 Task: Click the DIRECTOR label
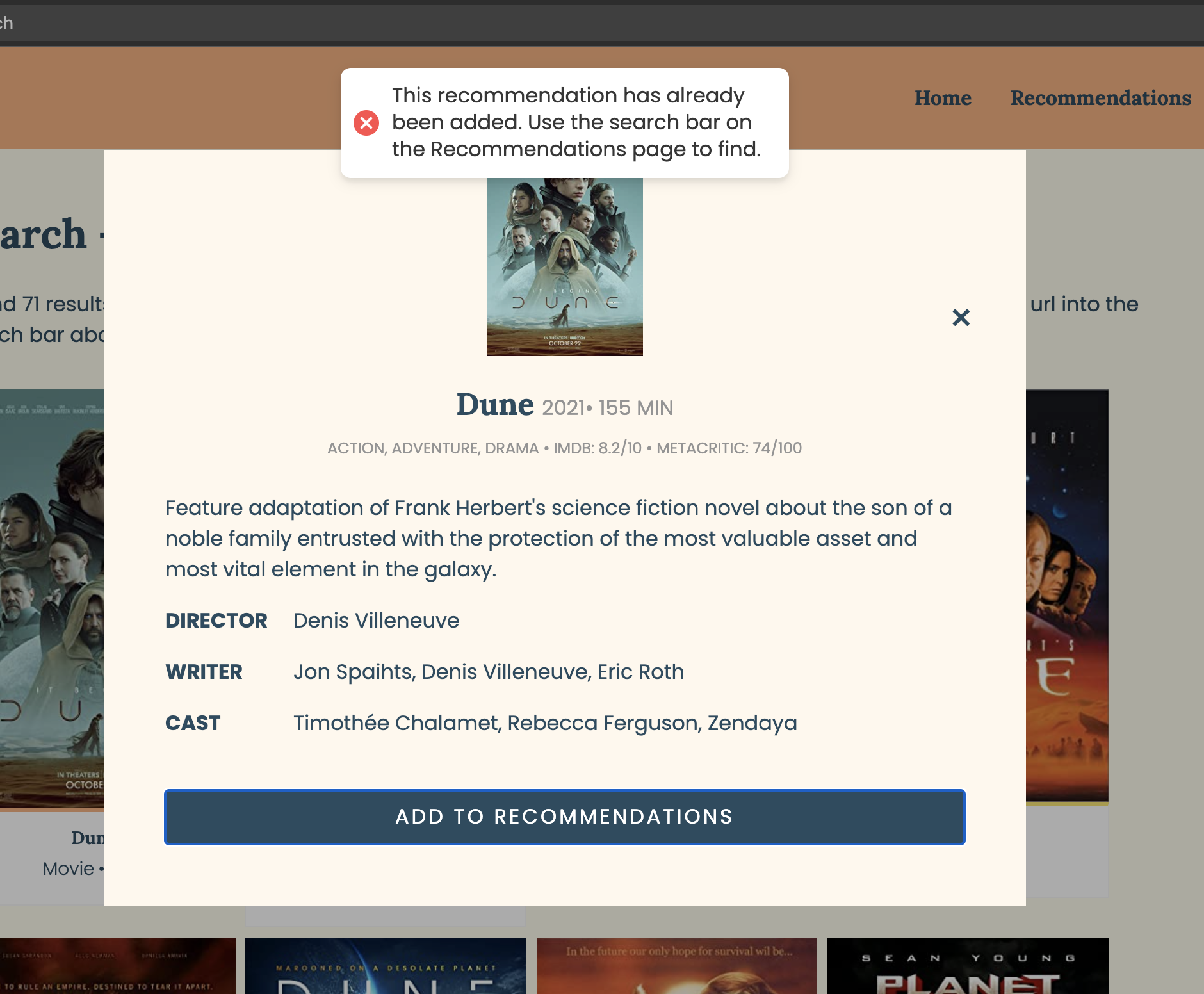216,621
